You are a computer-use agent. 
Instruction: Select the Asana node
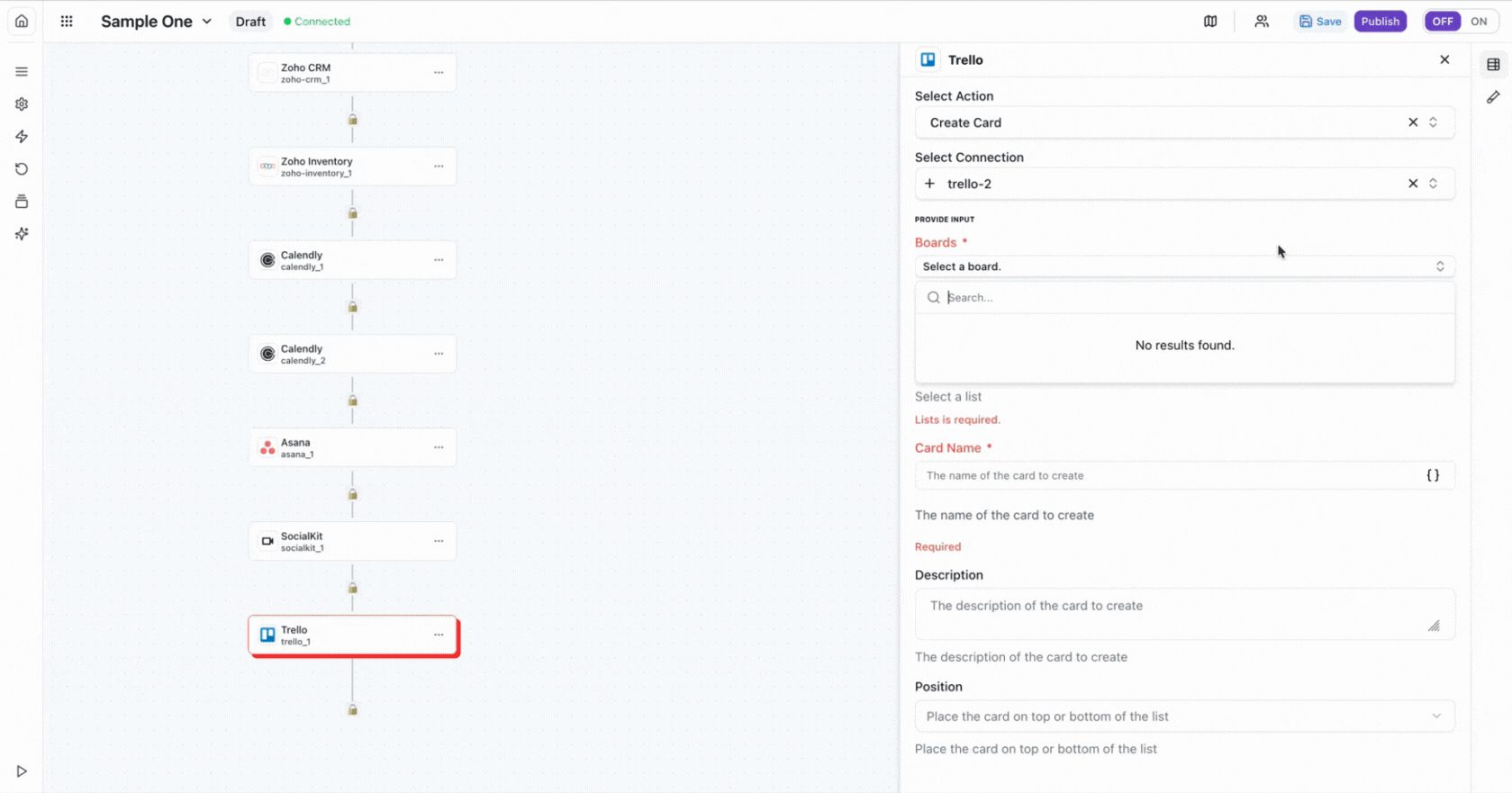coord(352,447)
